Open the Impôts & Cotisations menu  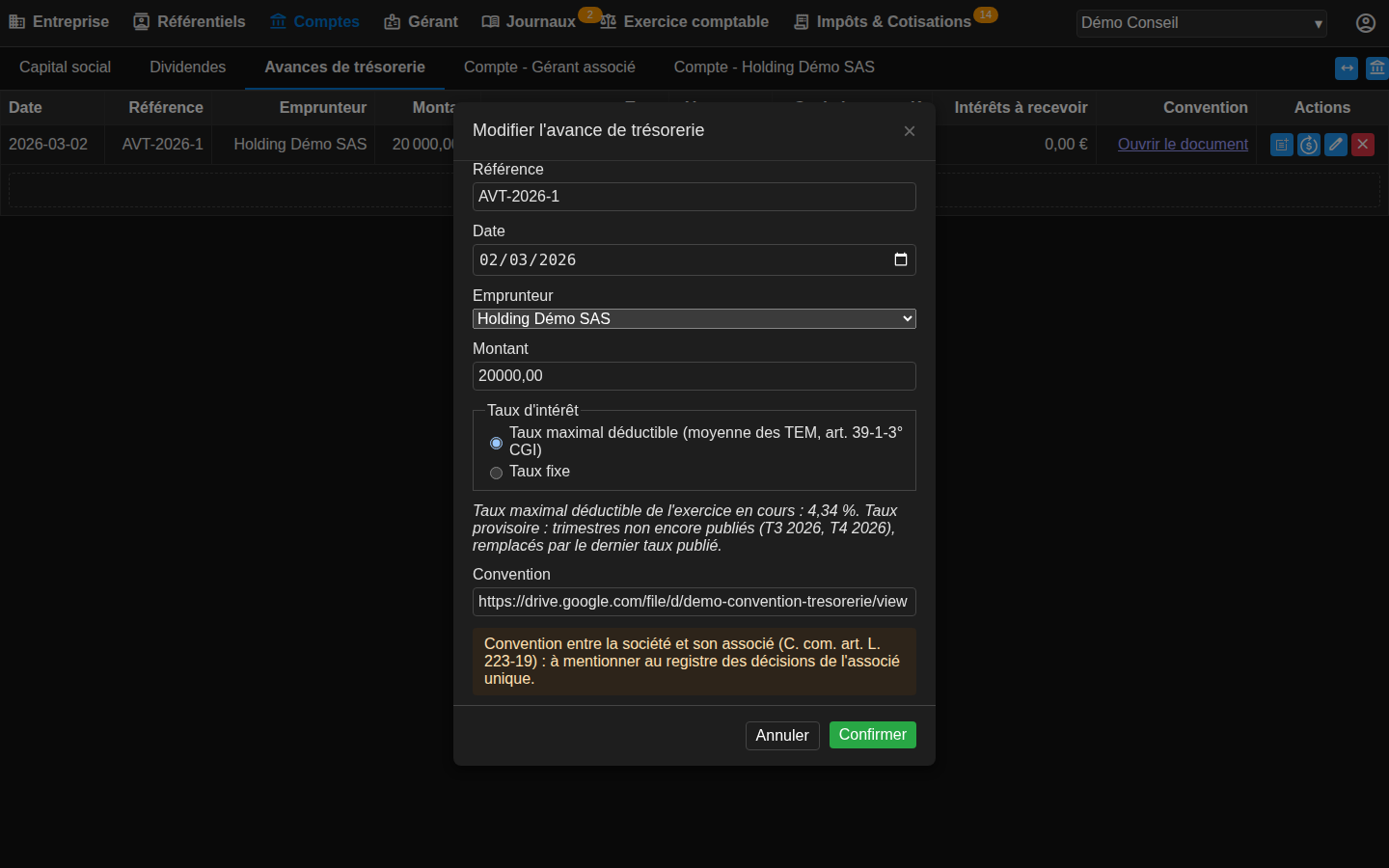883,22
